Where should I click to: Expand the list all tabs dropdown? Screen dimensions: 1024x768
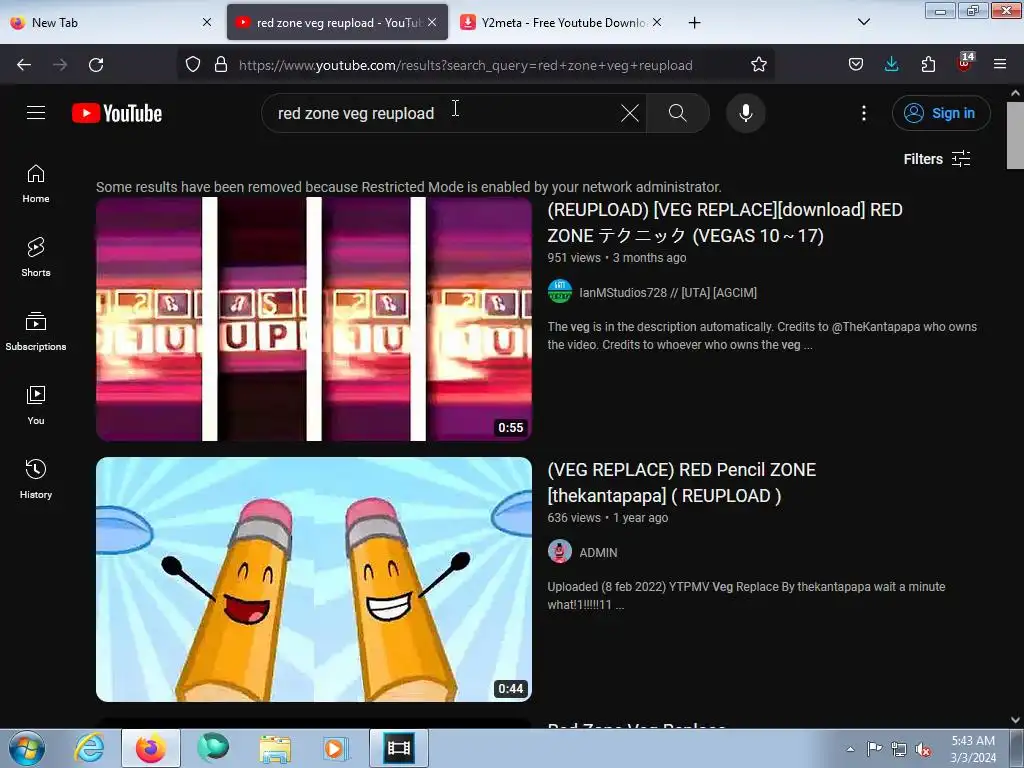tap(863, 22)
